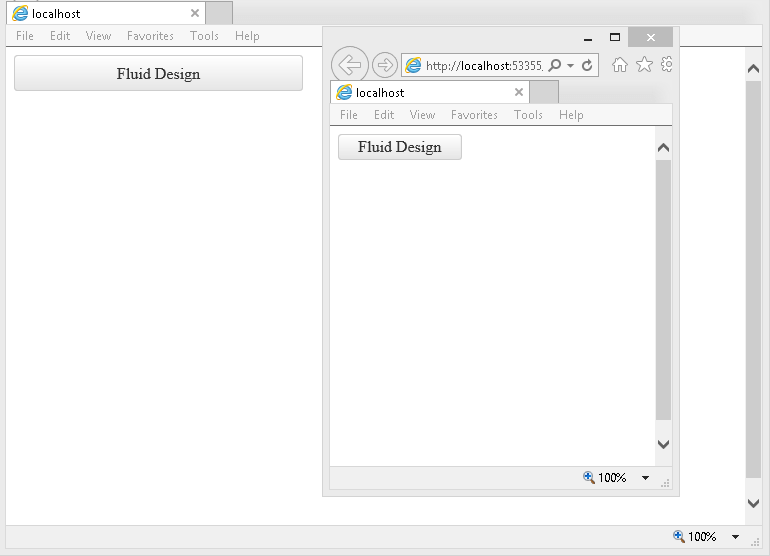This screenshot has height=556, width=770.
Task: Open the View menu in the large window
Action: click(98, 36)
